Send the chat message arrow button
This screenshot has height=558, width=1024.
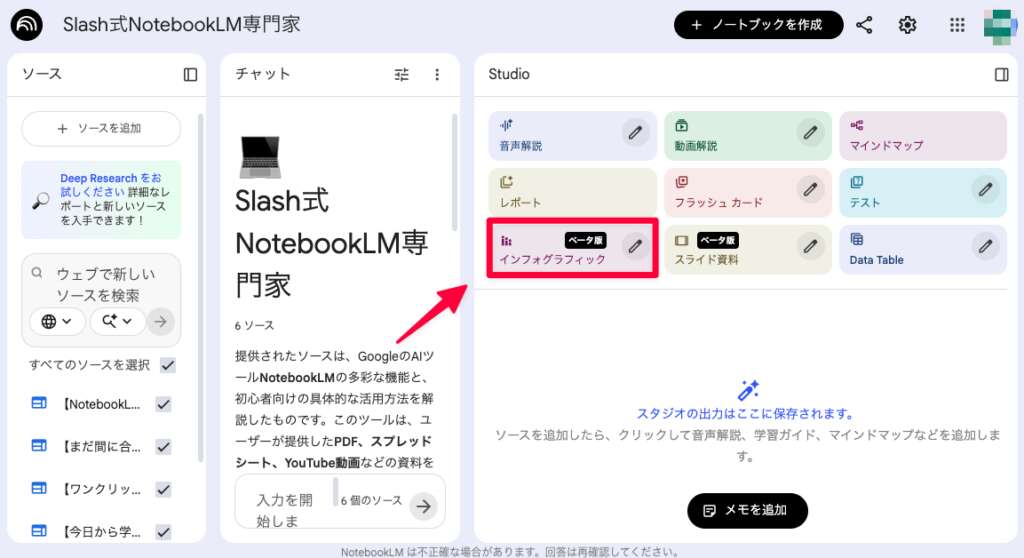coord(423,506)
